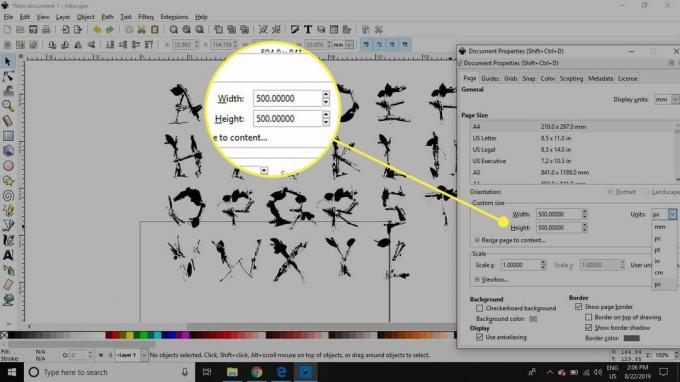This screenshot has height=382, width=680.
Task: Click the Background color swatch
Action: click(533, 319)
